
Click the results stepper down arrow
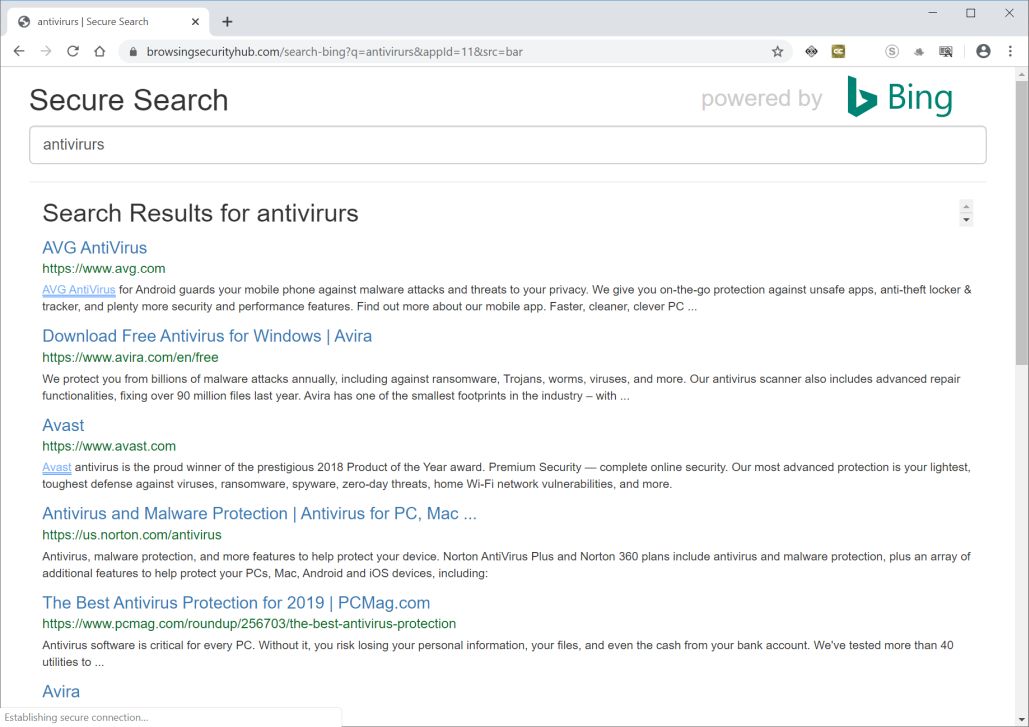click(x=966, y=220)
